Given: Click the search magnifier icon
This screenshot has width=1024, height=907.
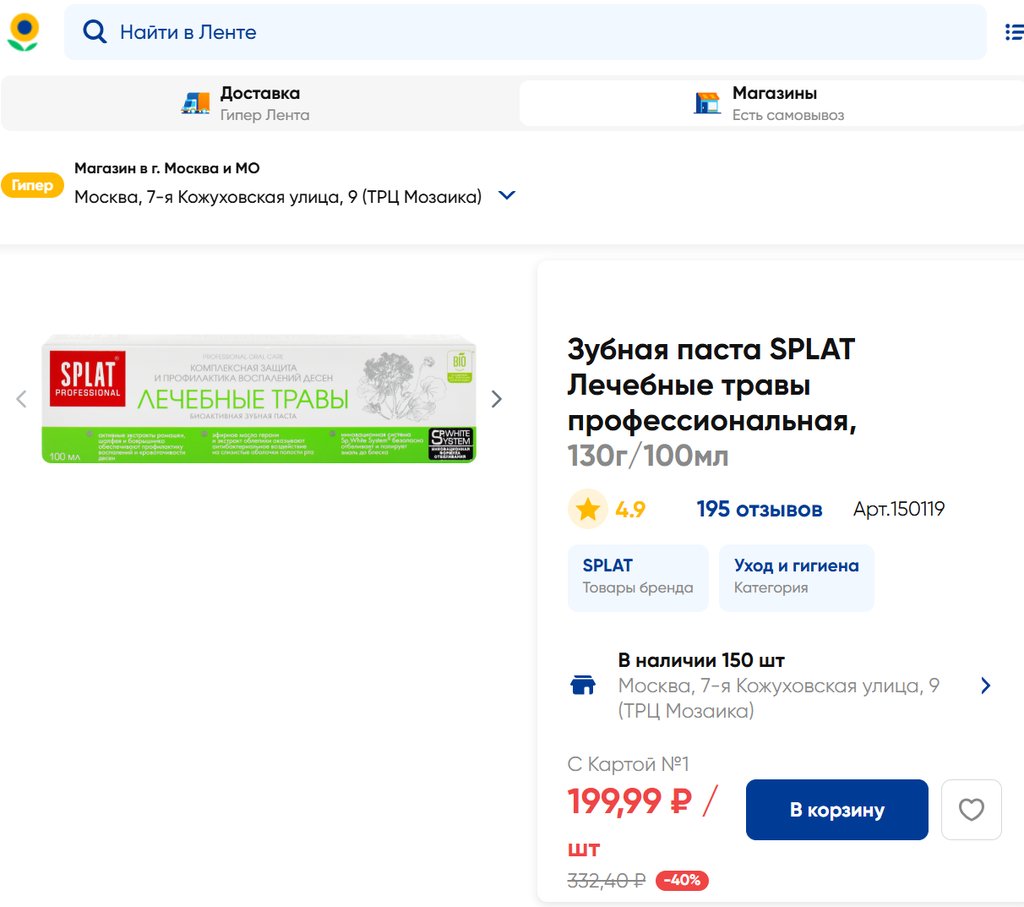Looking at the screenshot, I should click(x=95, y=32).
